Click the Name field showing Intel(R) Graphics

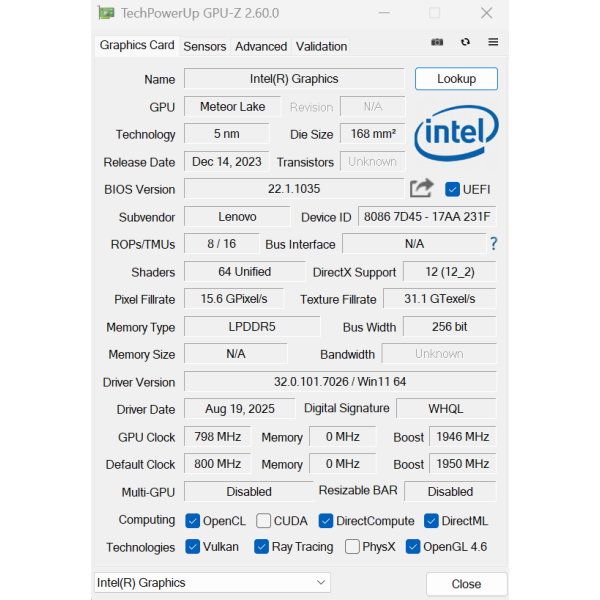[294, 79]
